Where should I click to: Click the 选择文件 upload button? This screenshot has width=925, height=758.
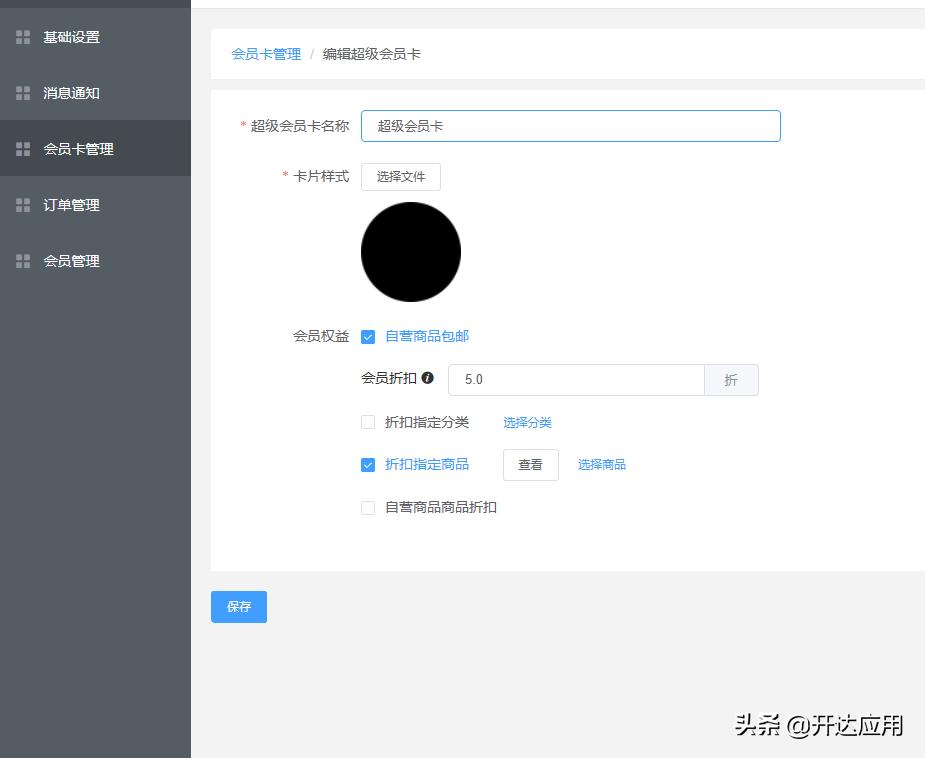pos(400,176)
